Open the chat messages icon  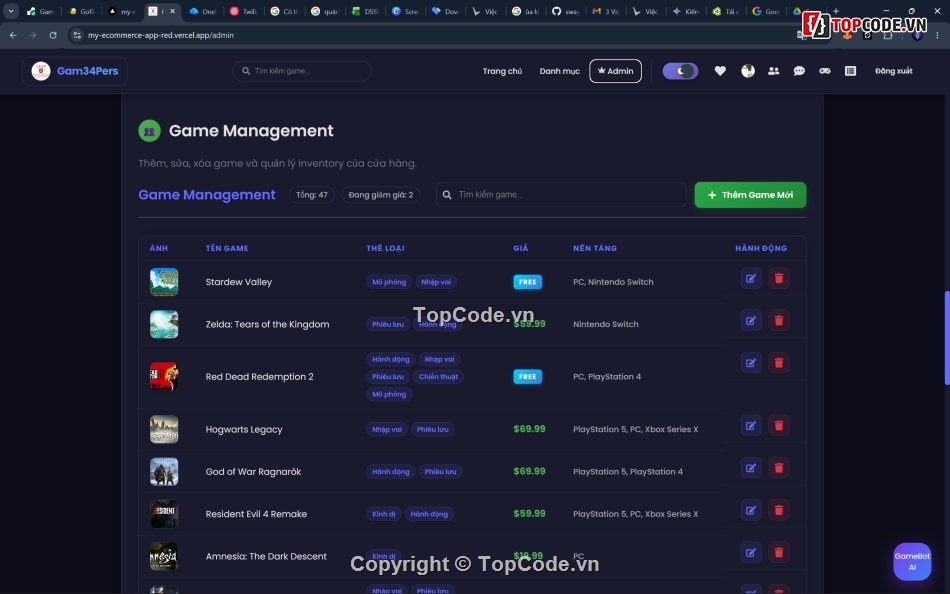coord(799,71)
